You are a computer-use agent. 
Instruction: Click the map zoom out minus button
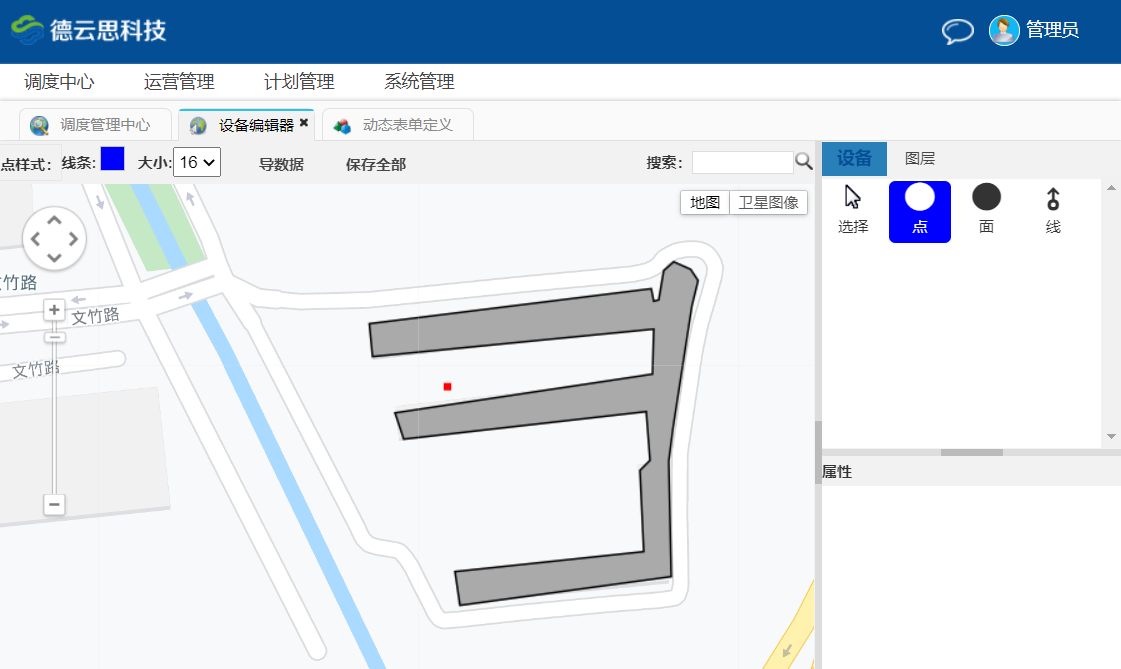55,505
